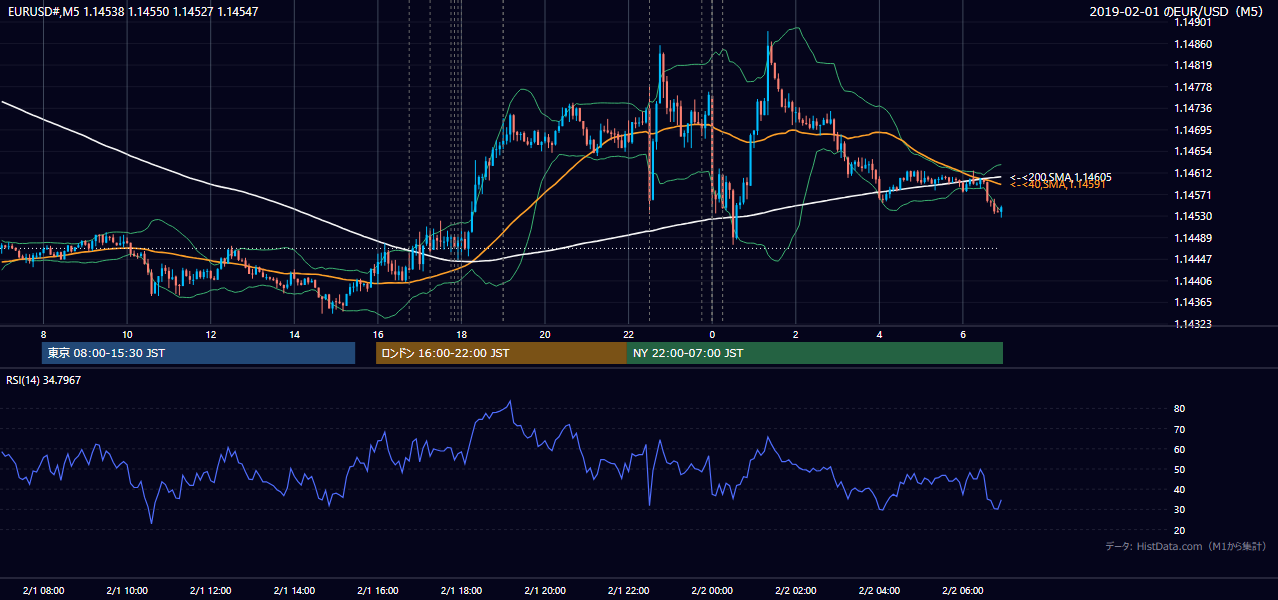Image resolution: width=1278 pixels, height=600 pixels.
Task: Click the 2/1 14:00 date label
Action: click(294, 590)
